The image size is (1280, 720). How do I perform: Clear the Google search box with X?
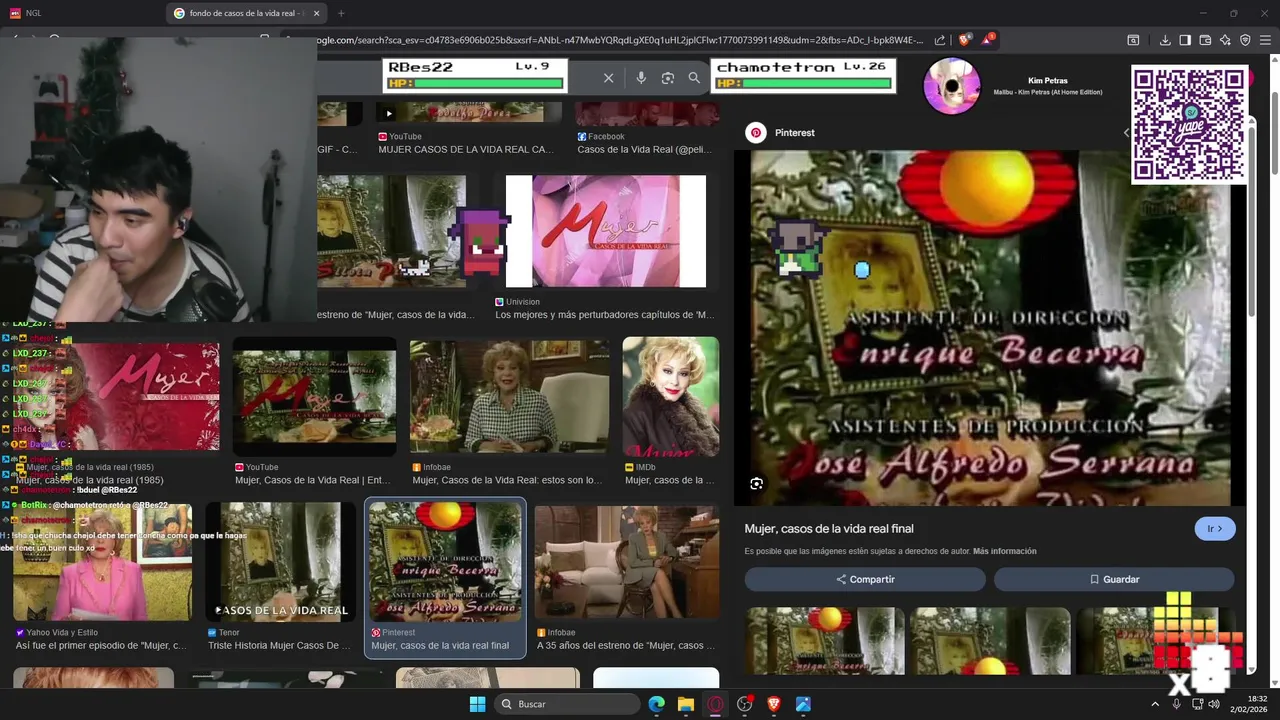[608, 78]
